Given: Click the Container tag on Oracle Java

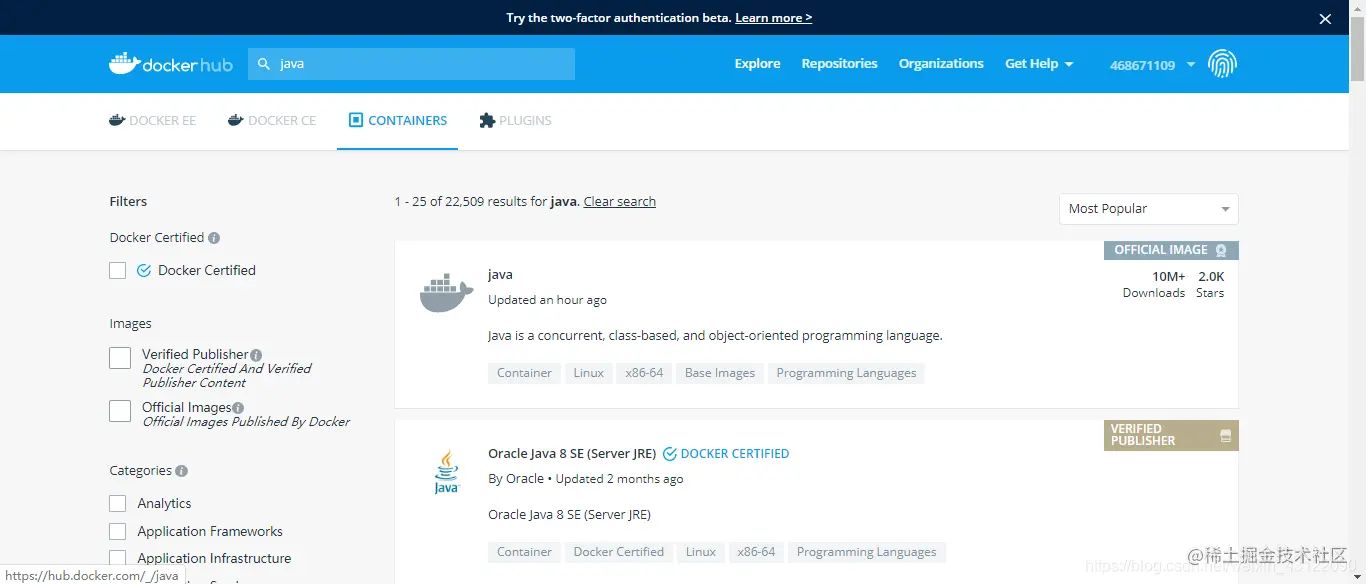Looking at the screenshot, I should pos(524,552).
